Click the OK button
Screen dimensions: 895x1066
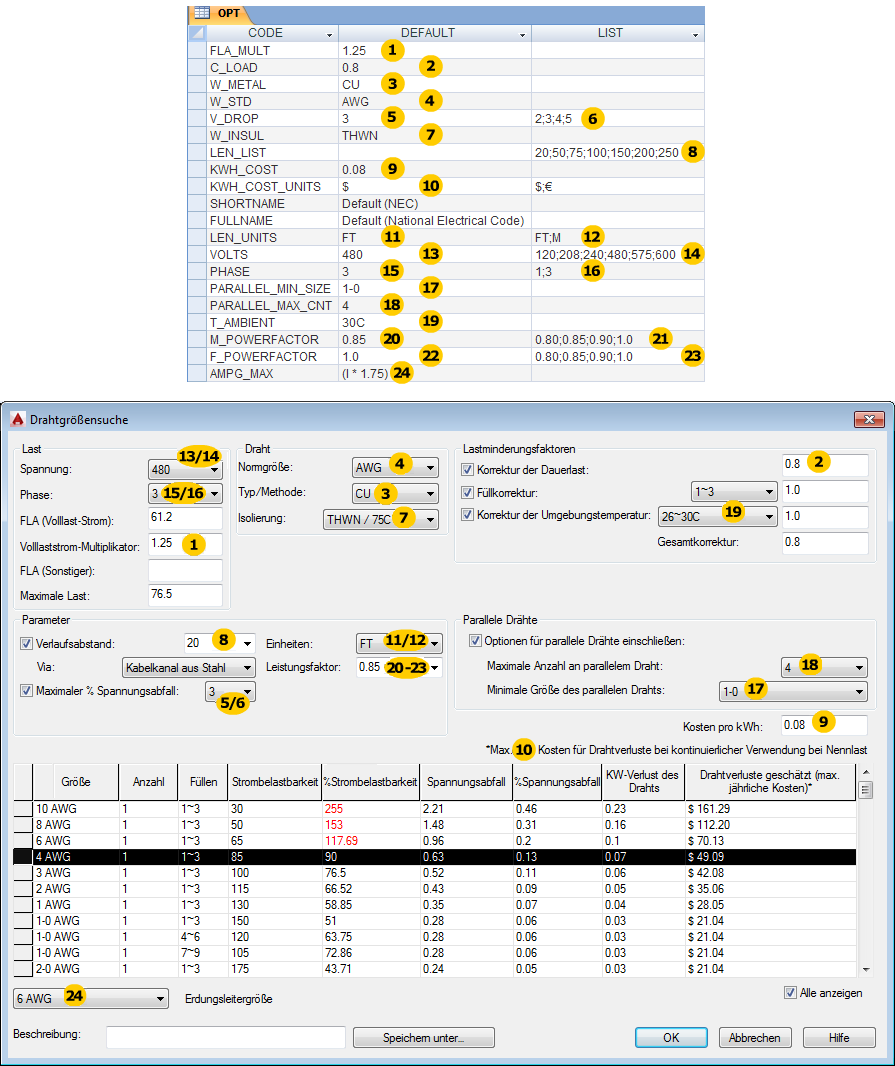671,1037
